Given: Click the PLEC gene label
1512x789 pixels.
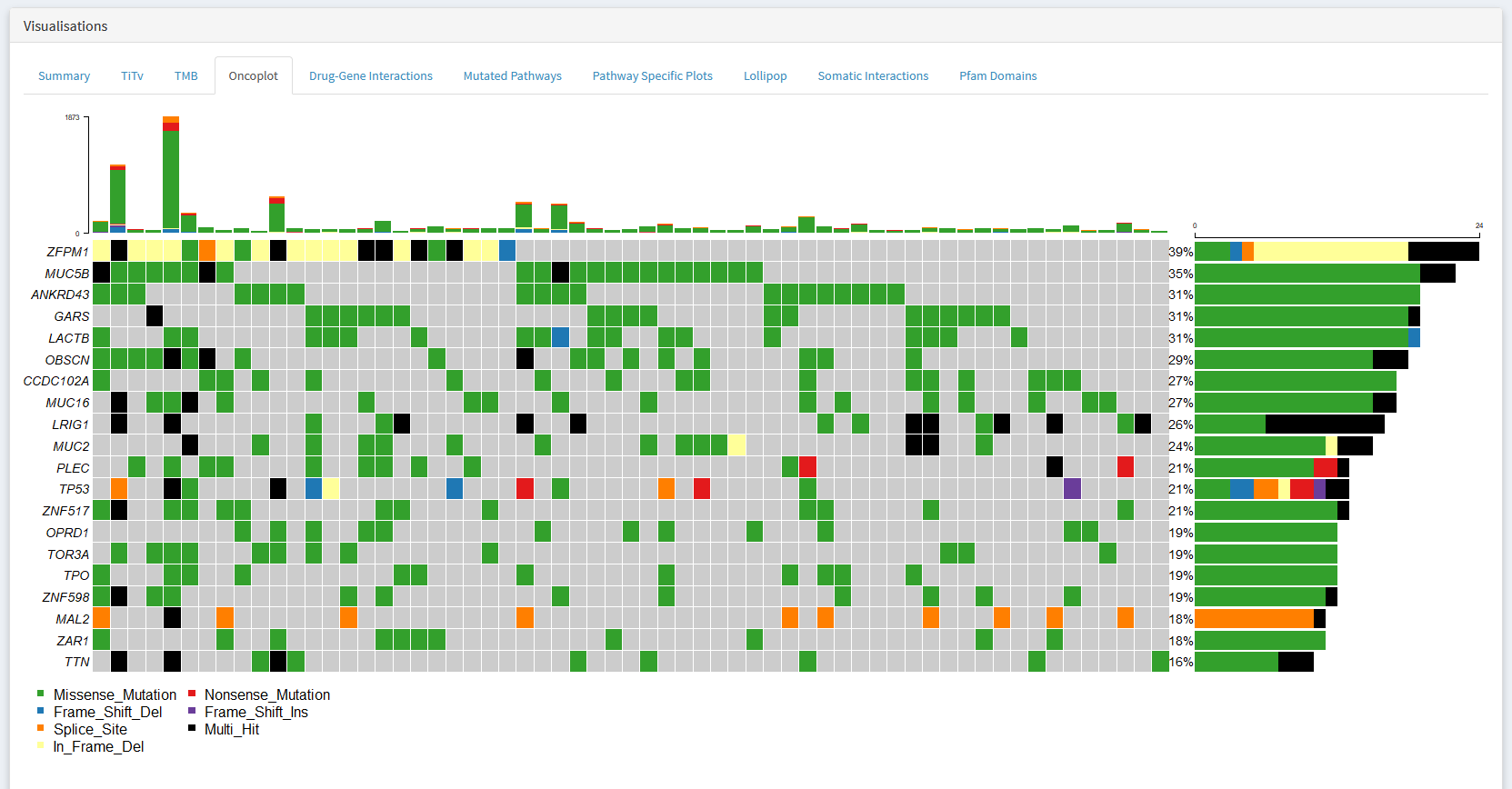Looking at the screenshot, I should pos(73,468).
